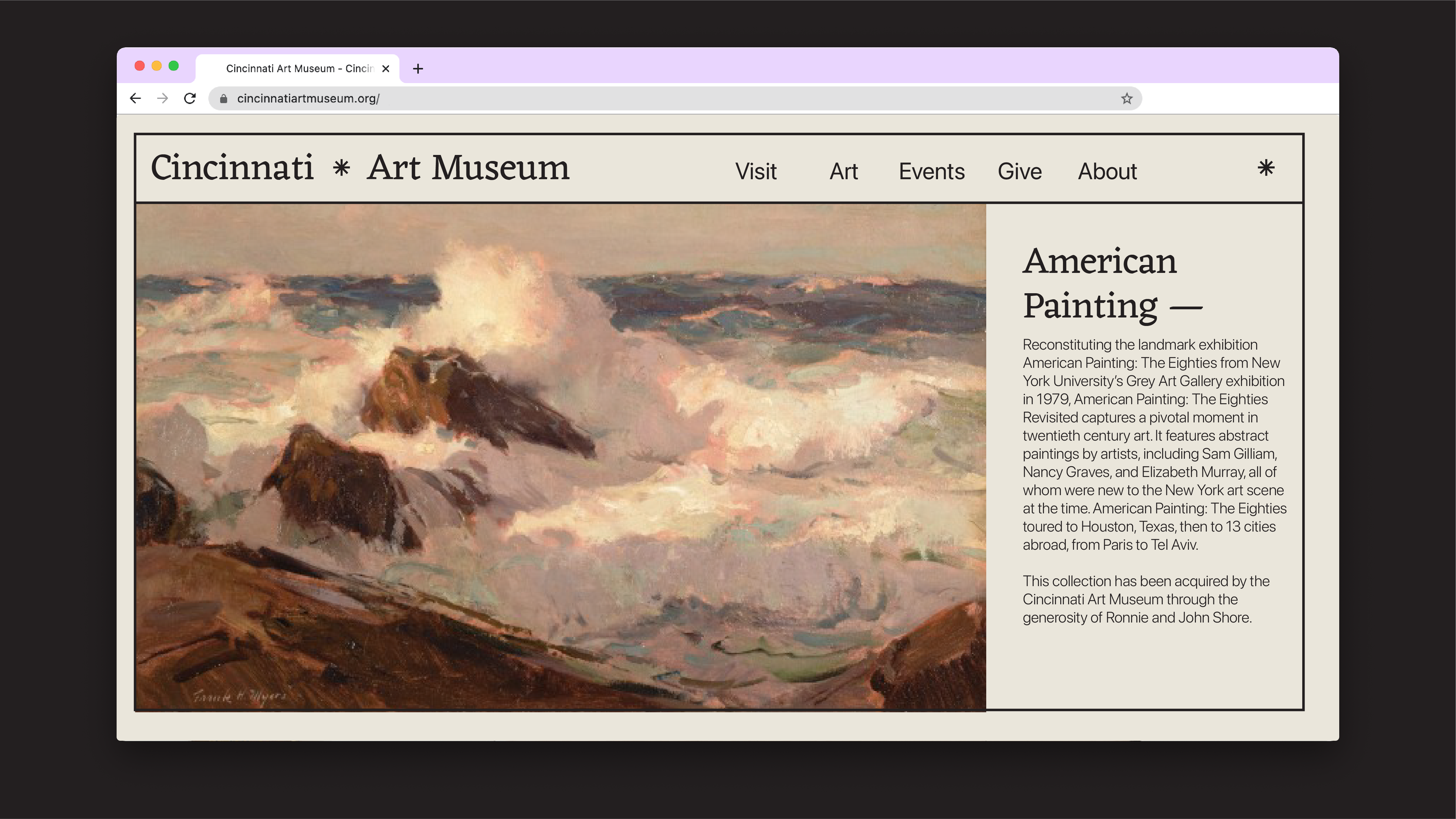Click the browser forward arrow
Screen dimensions: 1456x819
163,98
